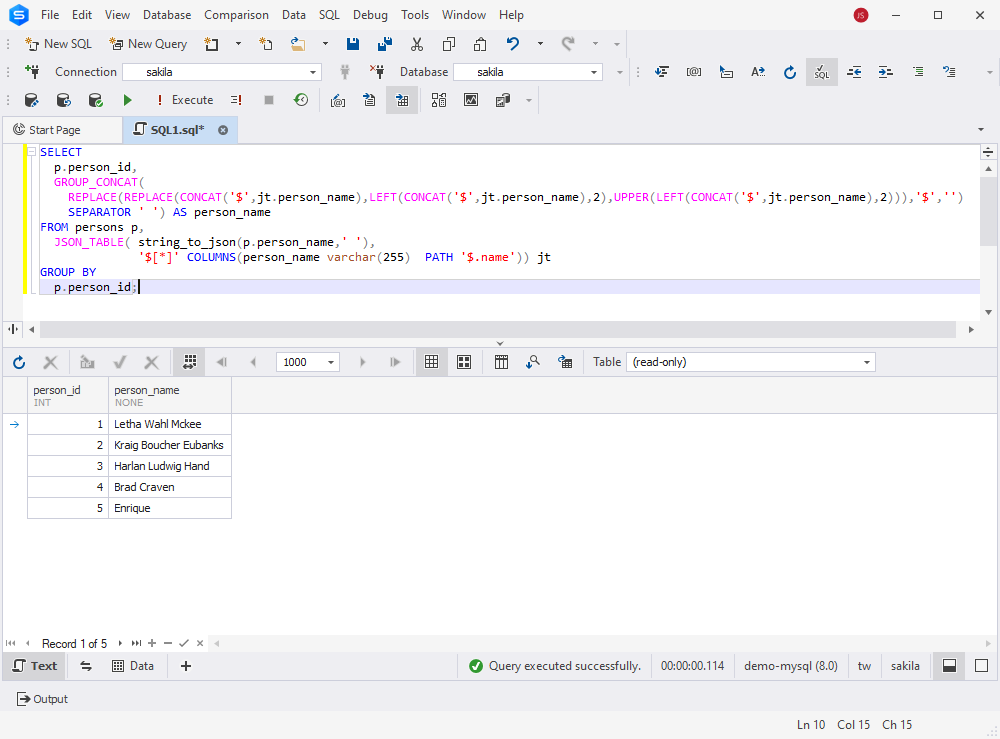This screenshot has width=1000, height=739.
Task: Toggle grid view button in results toolbar
Action: point(432,362)
